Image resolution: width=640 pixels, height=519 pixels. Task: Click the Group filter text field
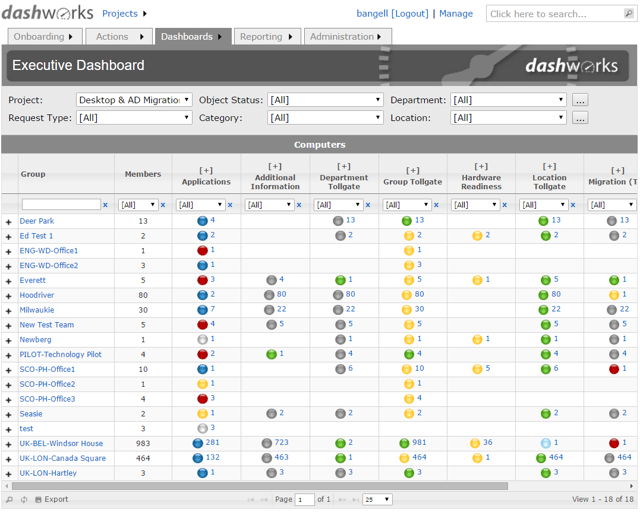[x=61, y=204]
